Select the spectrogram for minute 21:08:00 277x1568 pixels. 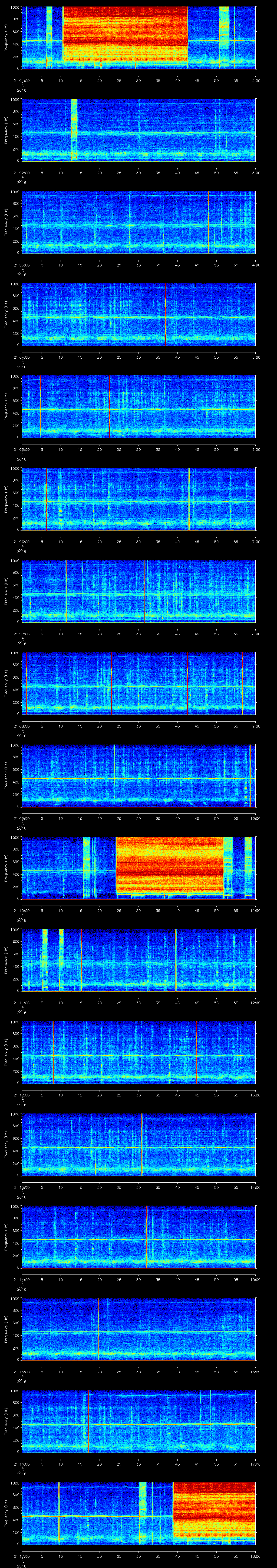[138, 683]
